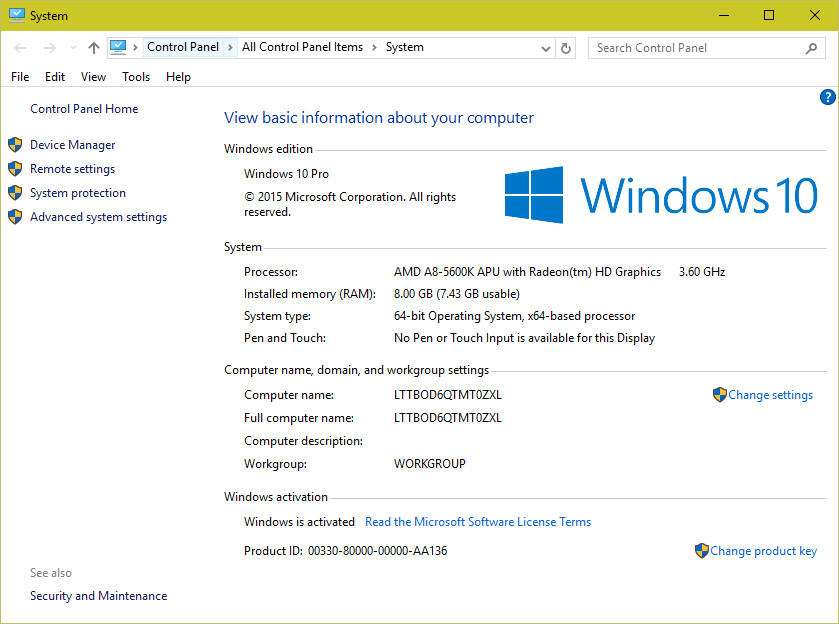
Task: Go to Control Panel Home
Action: (84, 109)
